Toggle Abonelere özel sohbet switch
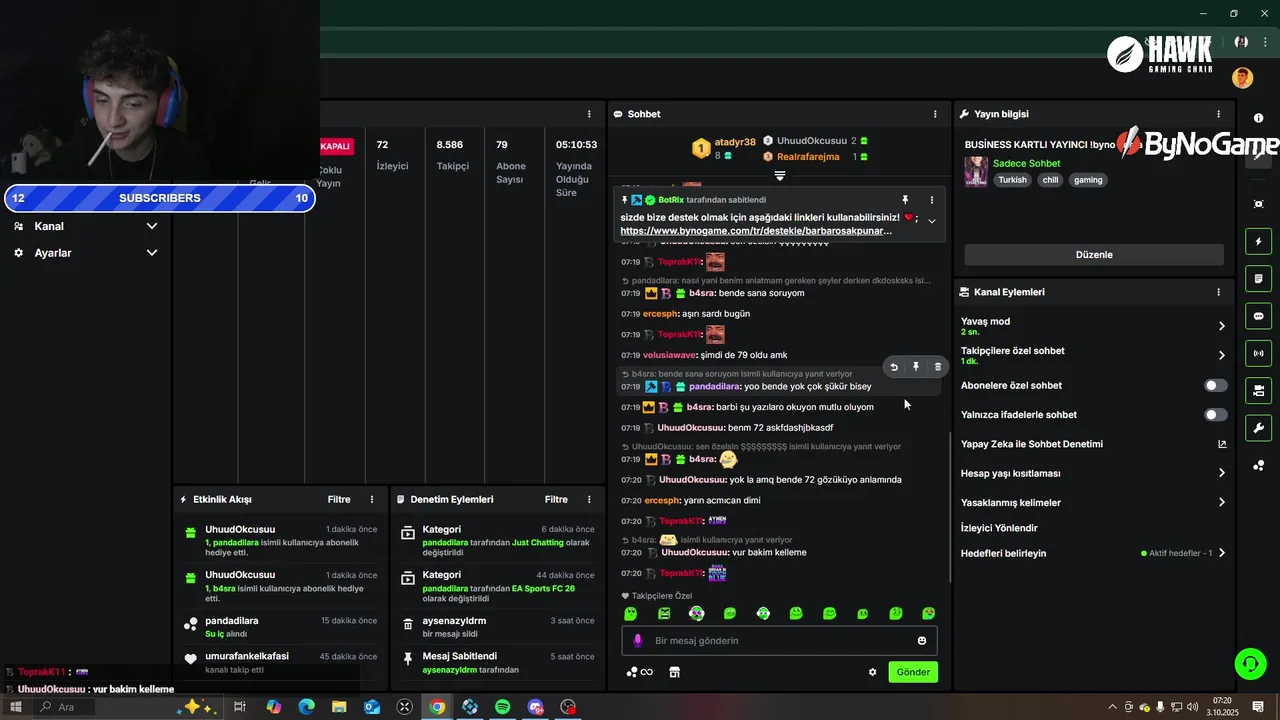 (x=1215, y=385)
